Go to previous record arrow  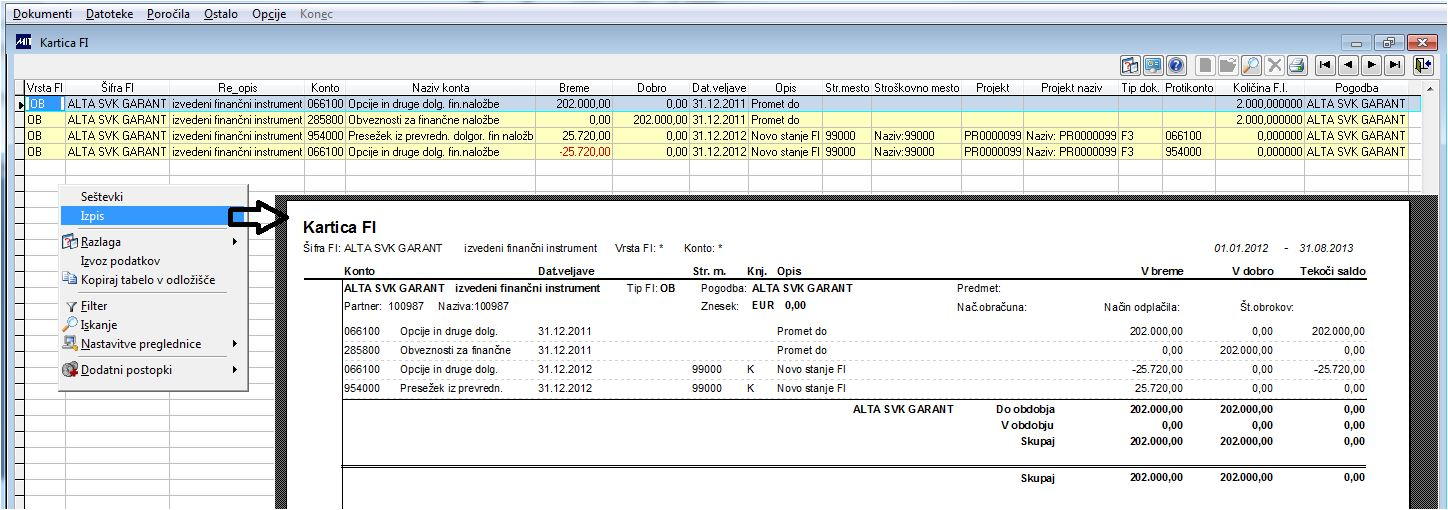tap(1349, 65)
